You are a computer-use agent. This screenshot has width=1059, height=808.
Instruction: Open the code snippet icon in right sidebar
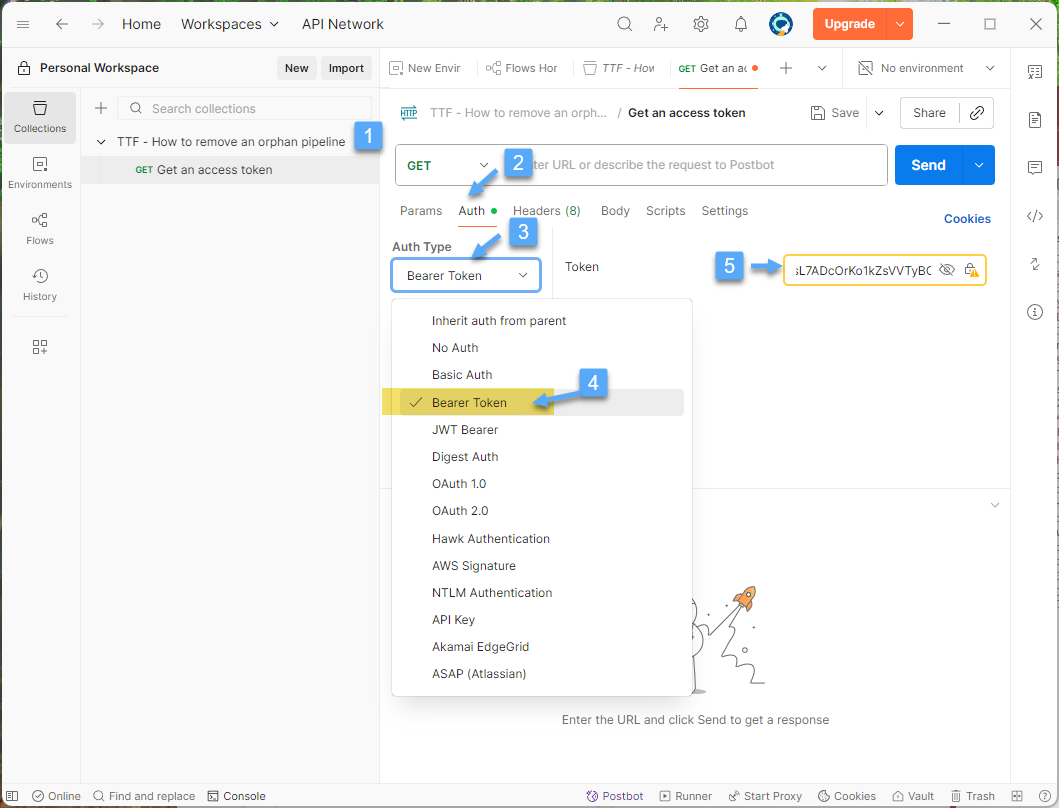pos(1035,216)
